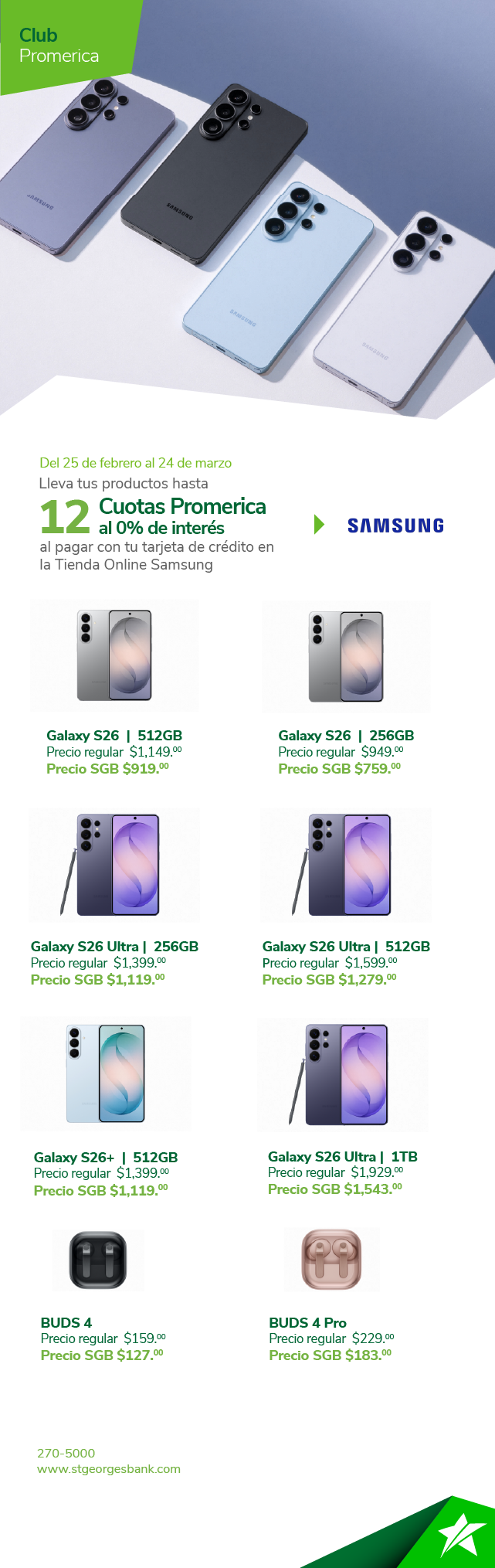The width and height of the screenshot is (495, 1568).
Task: Click the Precio SGB $1,543 price
Action: click(334, 1189)
